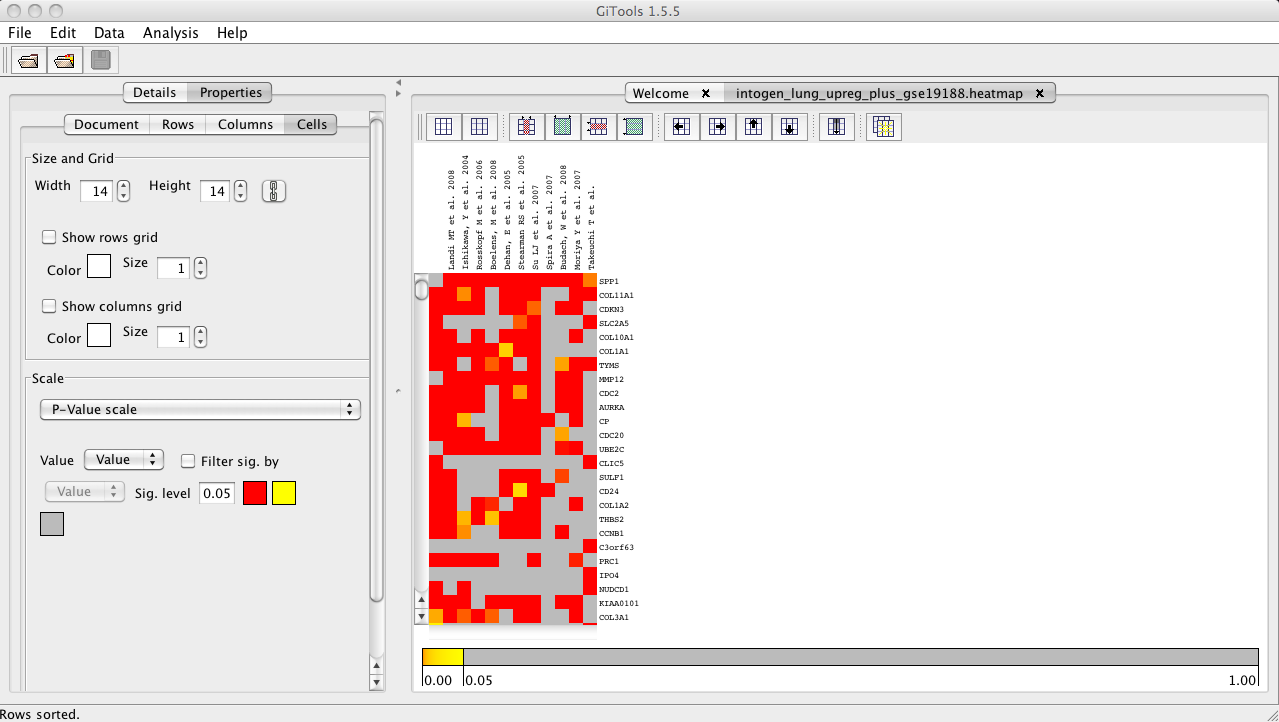Open the Value dropdown next to Value label

point(124,459)
